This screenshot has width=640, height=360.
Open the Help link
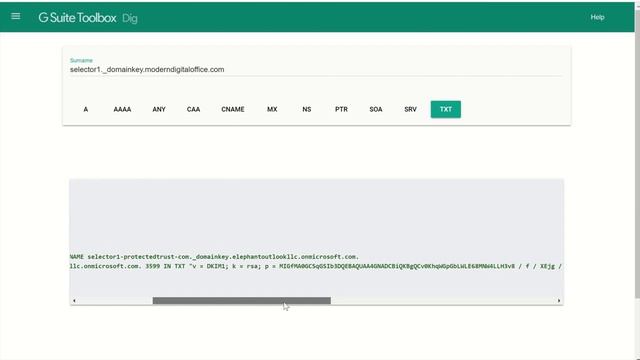597,17
